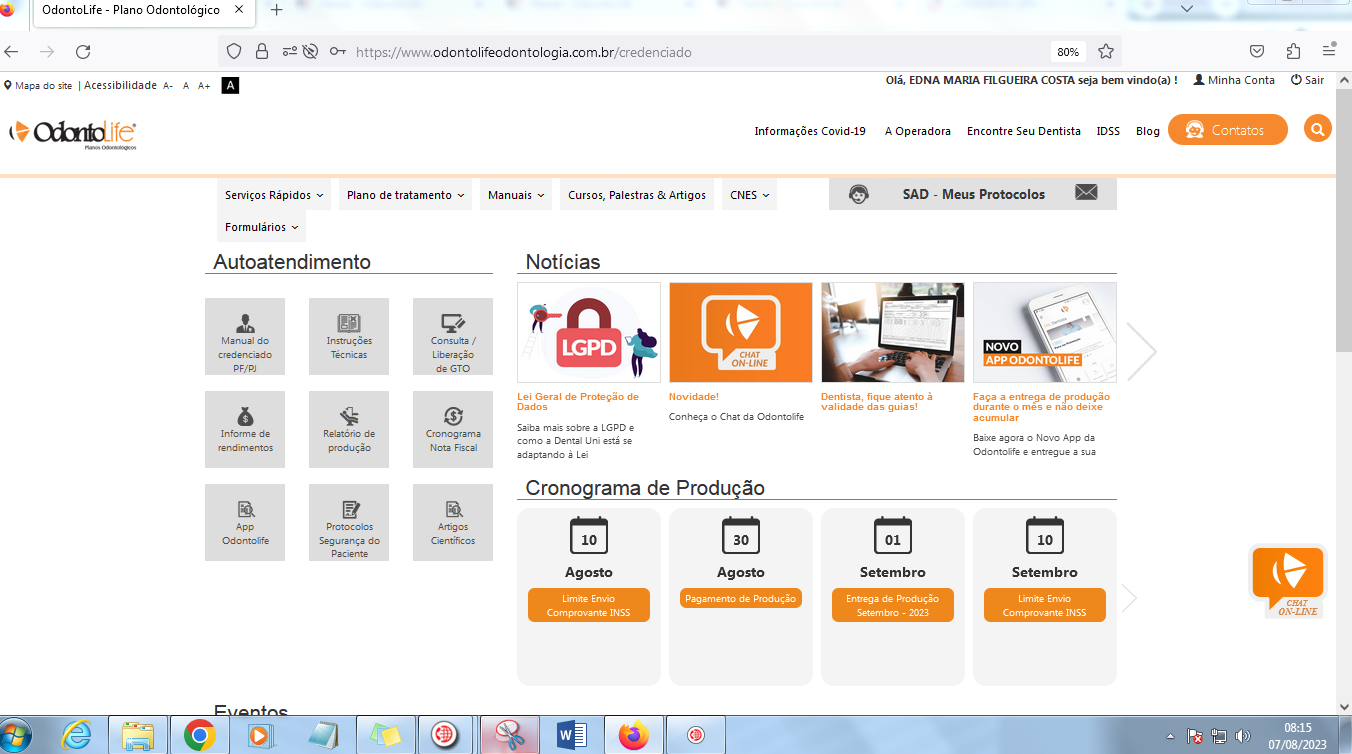Image resolution: width=1352 pixels, height=754 pixels.
Task: Click the OdontoLife logo
Action: point(73,134)
